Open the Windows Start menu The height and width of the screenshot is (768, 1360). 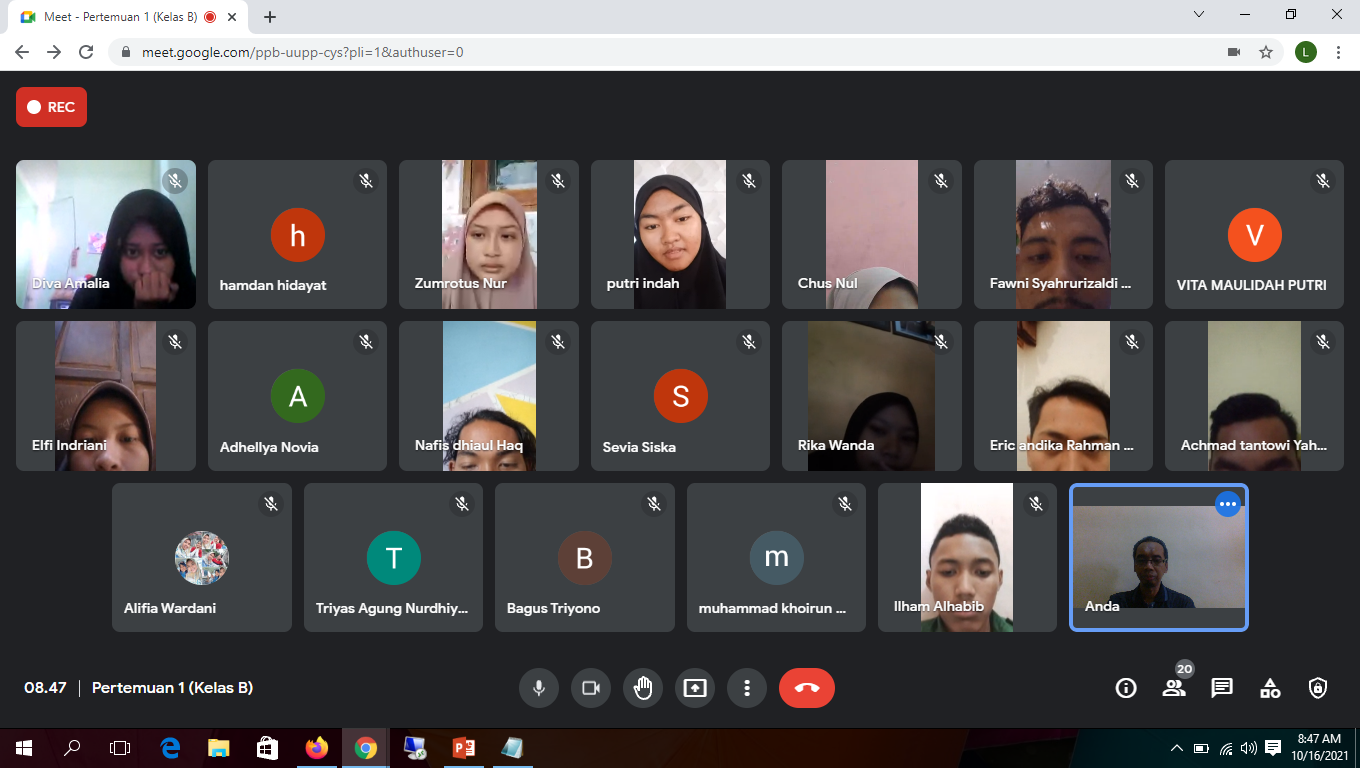click(24, 747)
